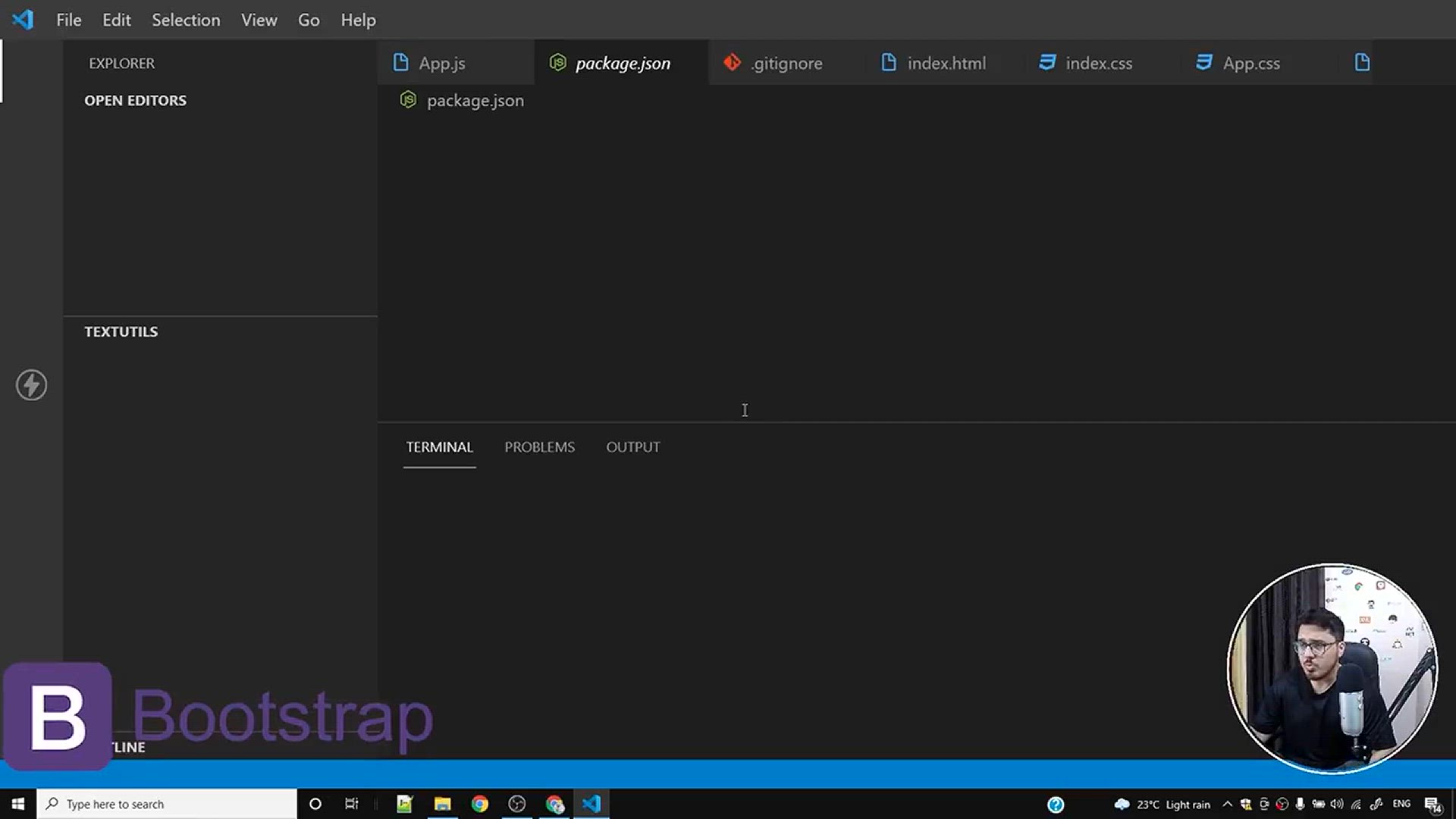Open Notepad++ from the taskbar
This screenshot has width=1456, height=819.
(404, 804)
